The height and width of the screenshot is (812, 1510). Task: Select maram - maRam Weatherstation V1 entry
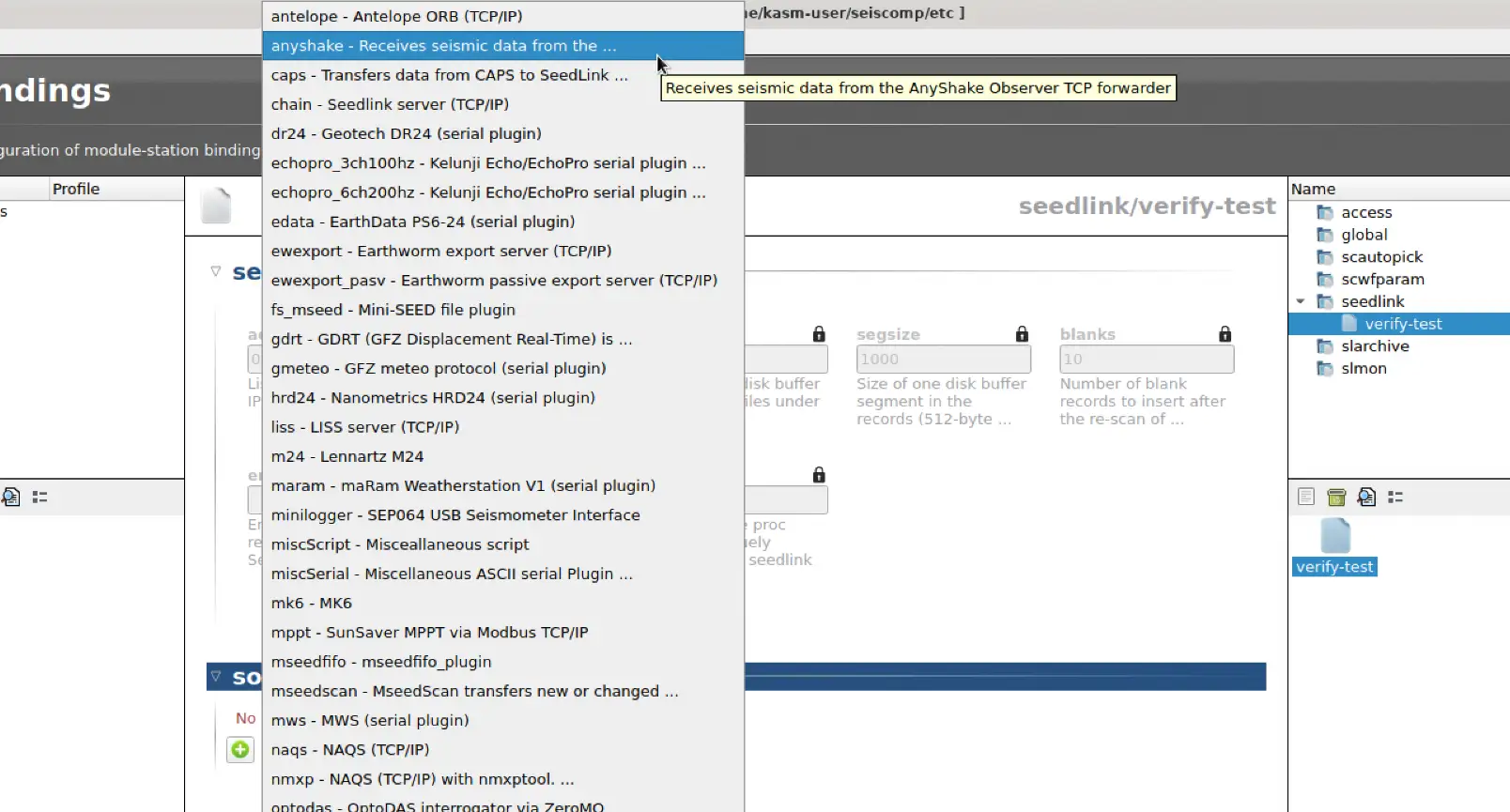pyautogui.click(x=503, y=485)
